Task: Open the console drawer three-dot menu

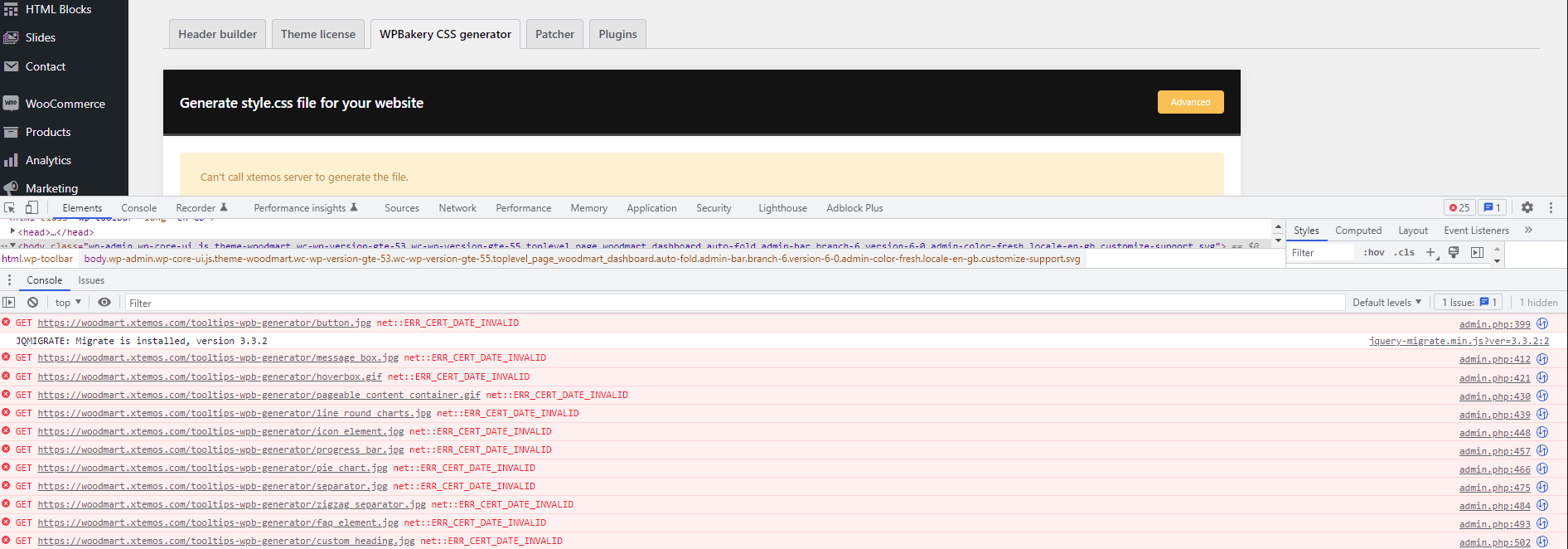Action: pos(9,280)
